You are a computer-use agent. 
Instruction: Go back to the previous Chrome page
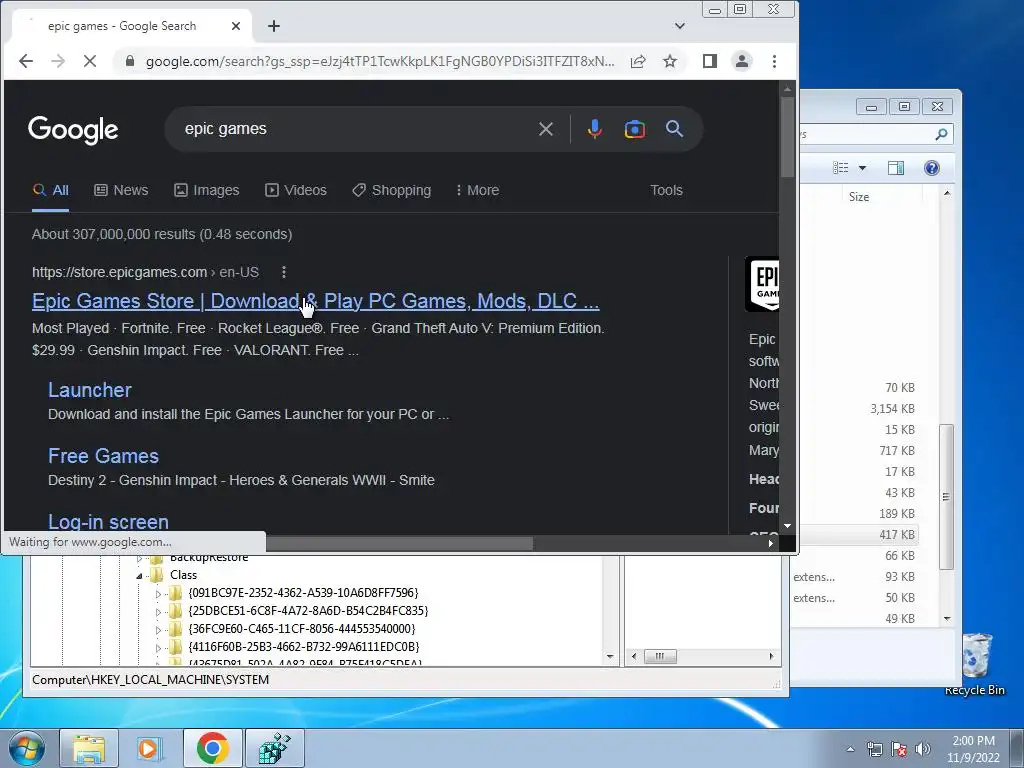pyautogui.click(x=25, y=61)
